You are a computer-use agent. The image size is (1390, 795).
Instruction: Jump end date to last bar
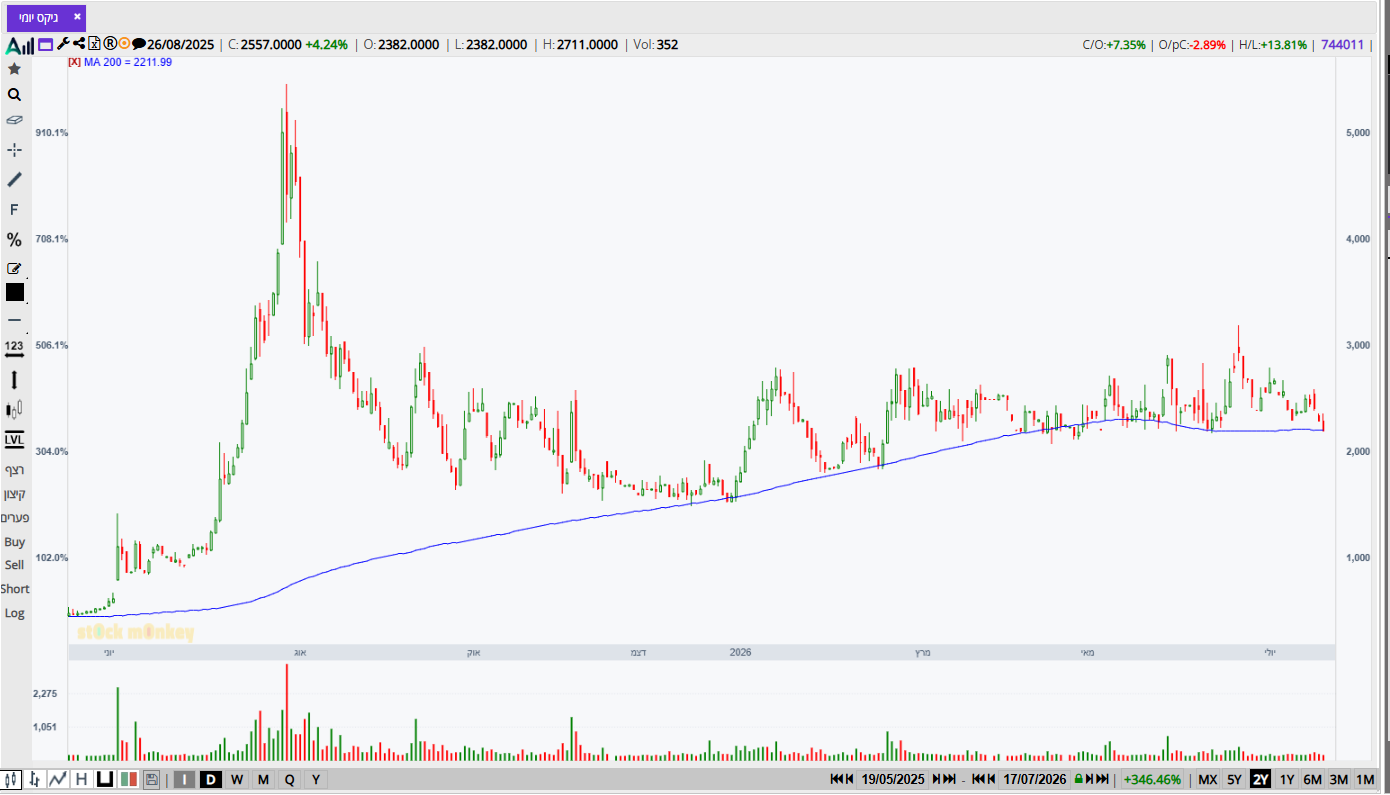coord(1101,779)
